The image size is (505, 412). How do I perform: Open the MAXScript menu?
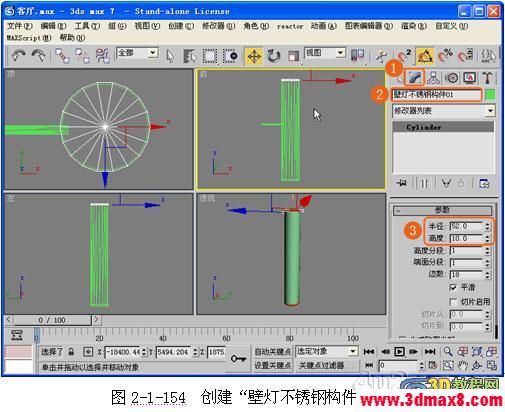point(29,38)
